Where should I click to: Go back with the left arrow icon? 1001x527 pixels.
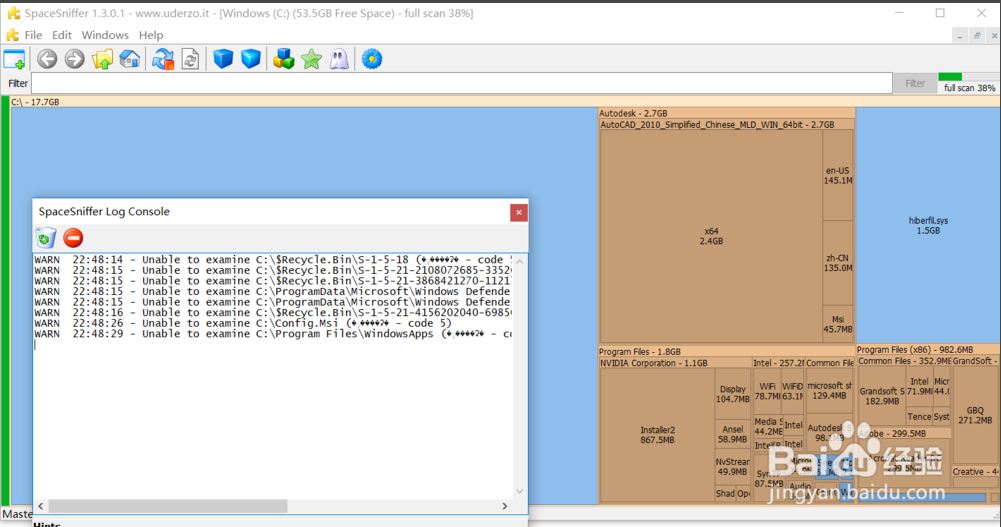pos(47,59)
